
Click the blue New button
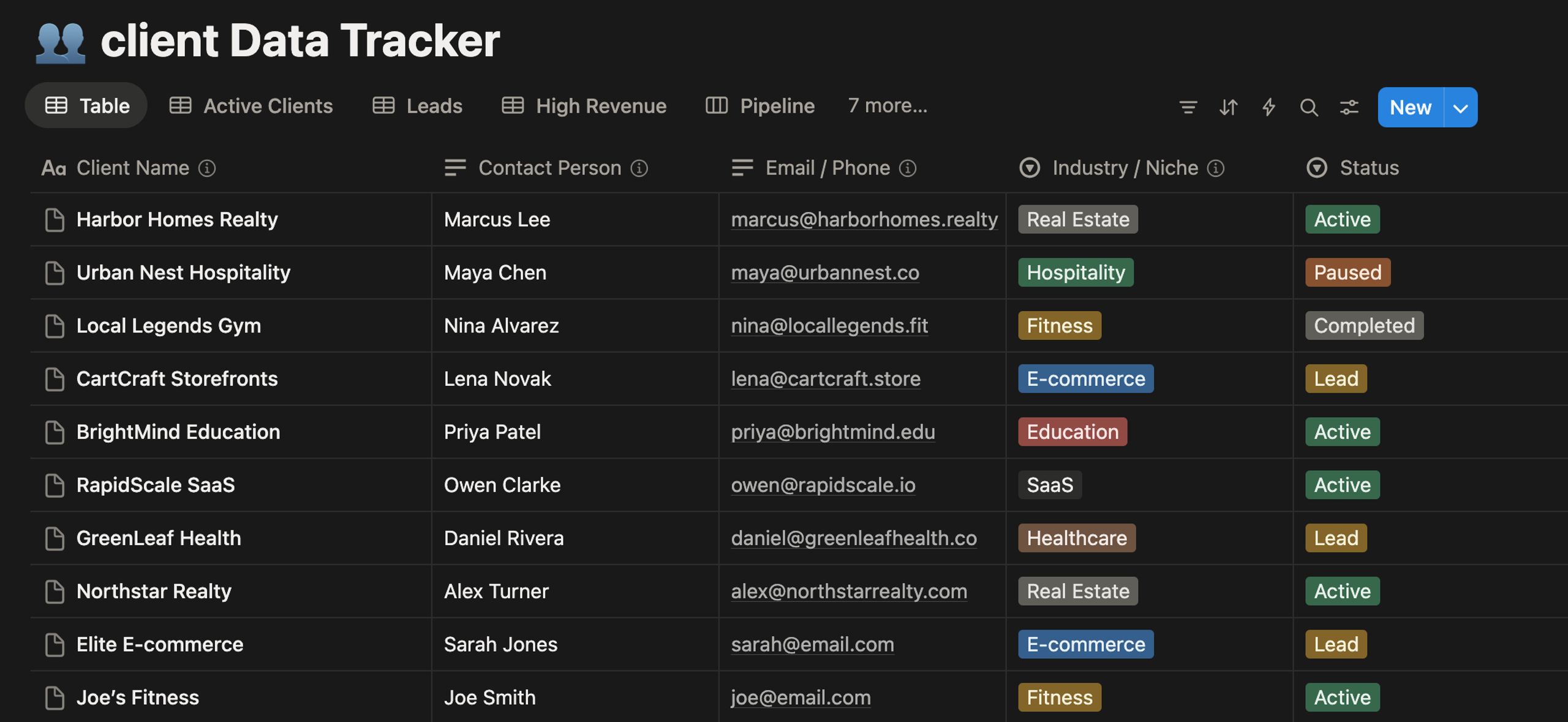[x=1411, y=108]
